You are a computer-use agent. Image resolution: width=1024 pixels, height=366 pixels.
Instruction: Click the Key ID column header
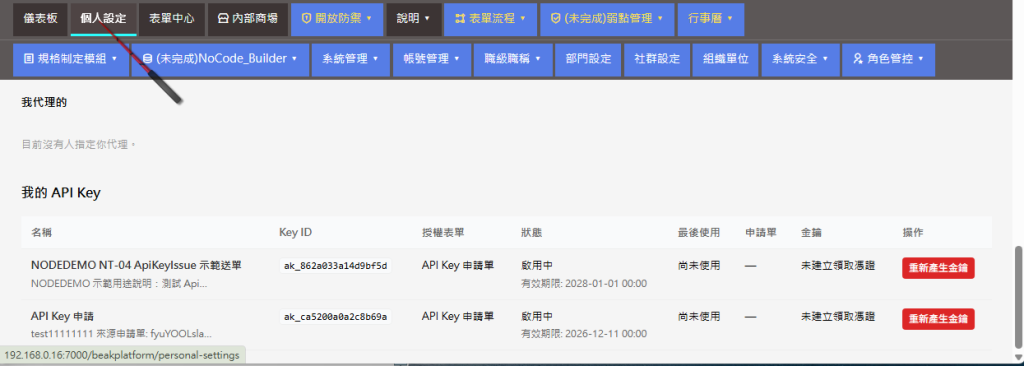tap(296, 233)
